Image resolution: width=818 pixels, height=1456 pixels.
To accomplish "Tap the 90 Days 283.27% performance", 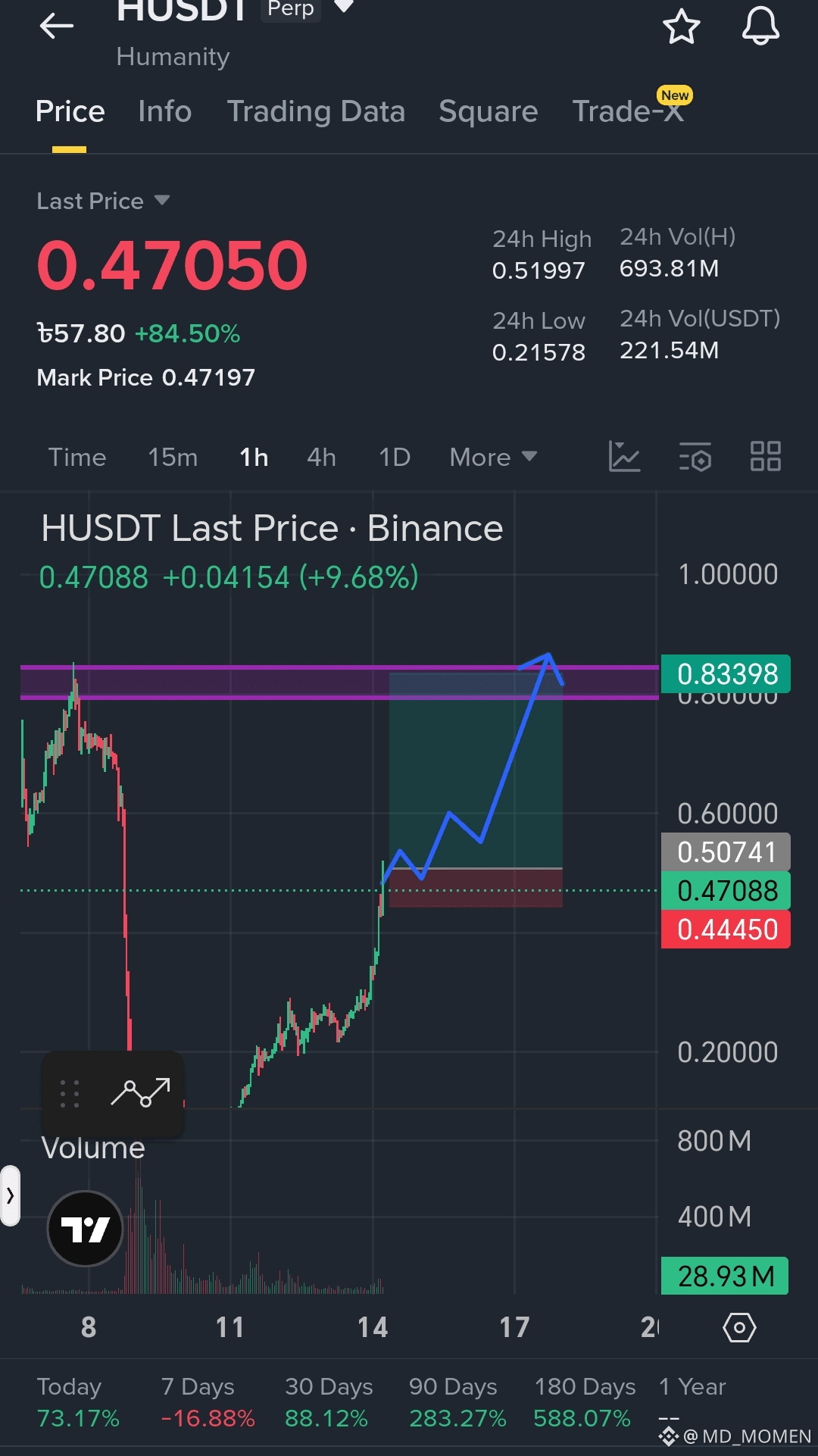I will pos(457,1402).
